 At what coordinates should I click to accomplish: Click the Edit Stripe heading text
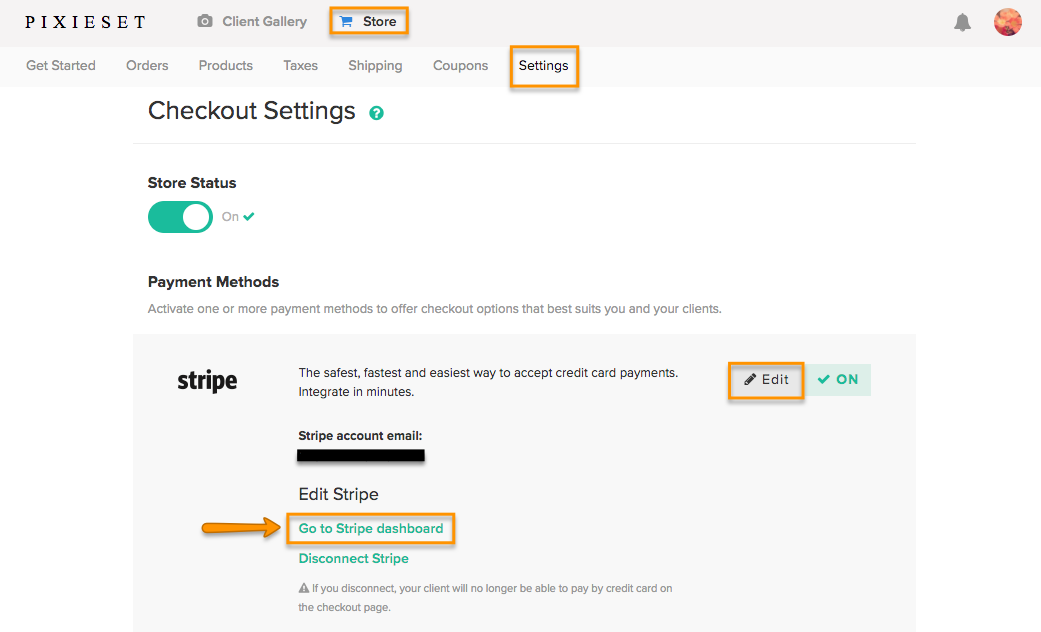(339, 495)
